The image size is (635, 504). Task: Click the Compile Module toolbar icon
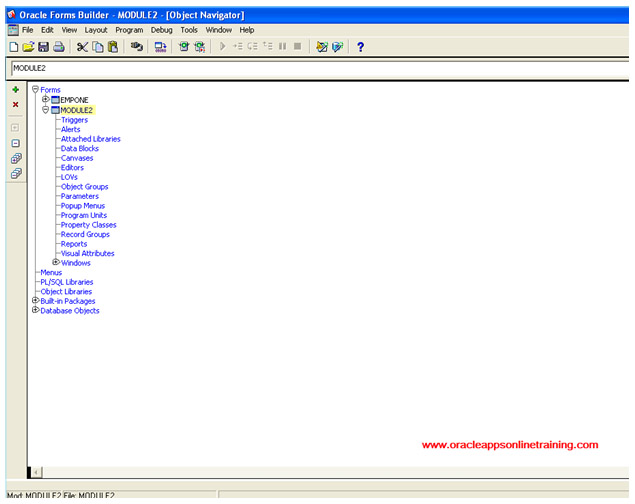tap(160, 47)
